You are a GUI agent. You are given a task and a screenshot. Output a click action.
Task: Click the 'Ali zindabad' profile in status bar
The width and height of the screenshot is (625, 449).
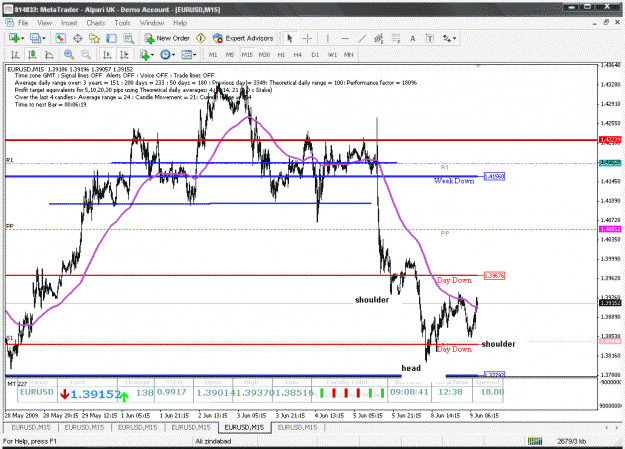tap(213, 441)
